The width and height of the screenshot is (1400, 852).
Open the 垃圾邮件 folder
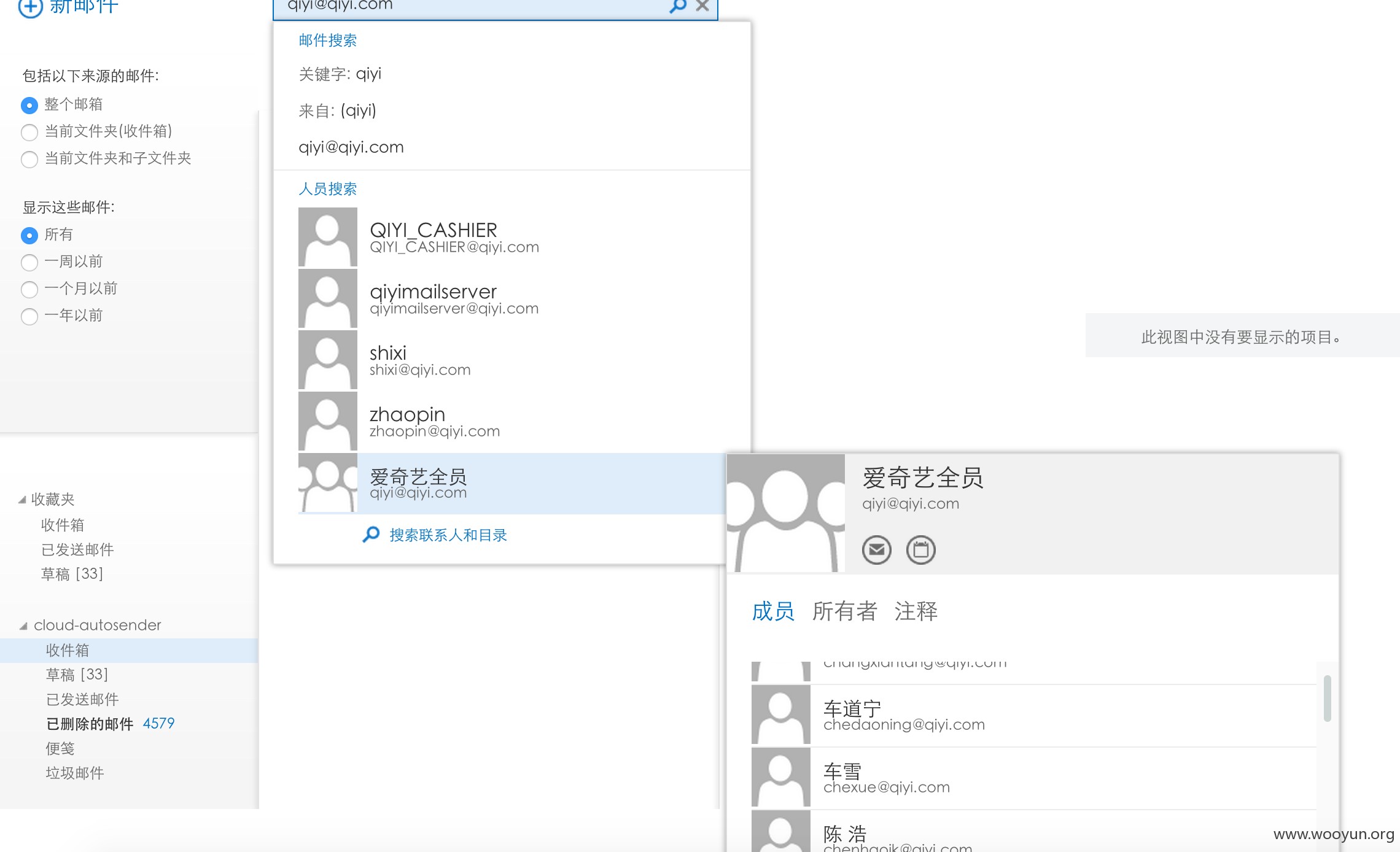pos(75,773)
